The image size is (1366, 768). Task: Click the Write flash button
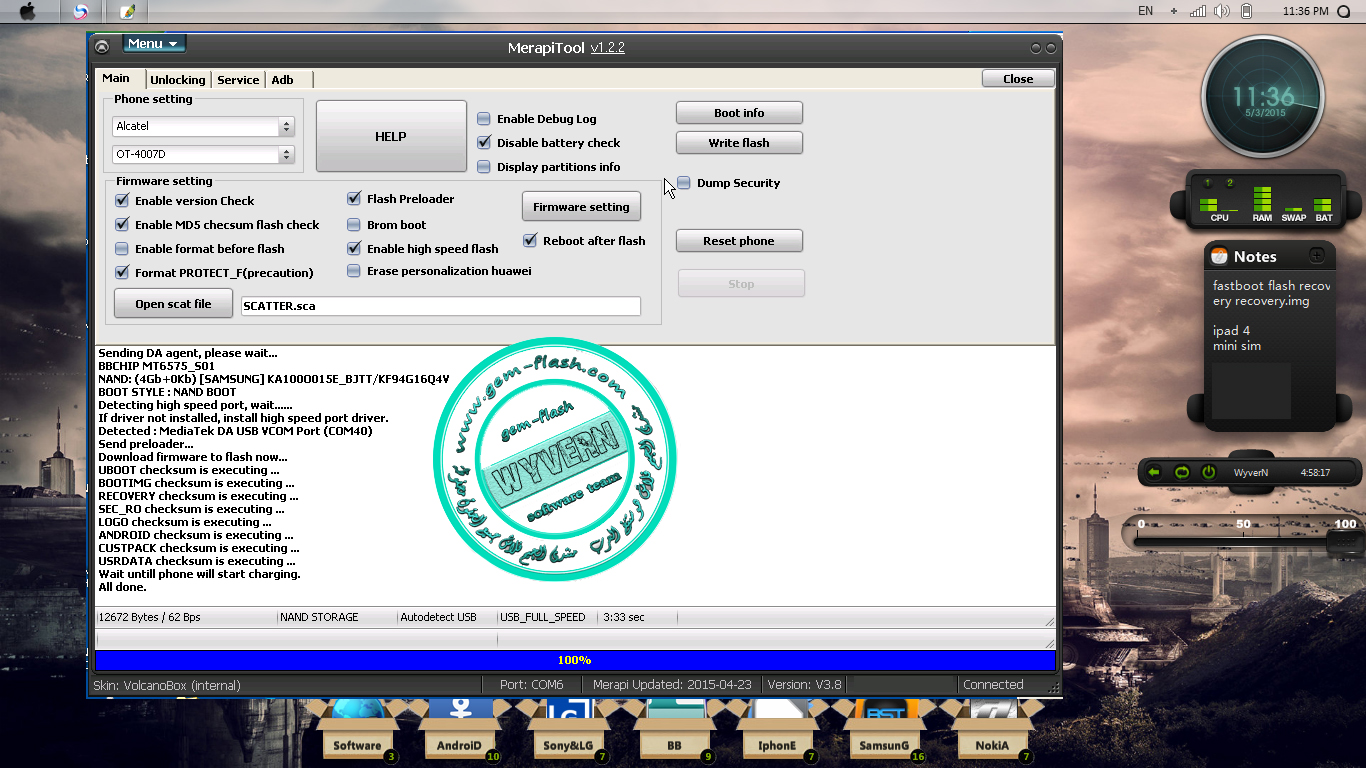[739, 143]
